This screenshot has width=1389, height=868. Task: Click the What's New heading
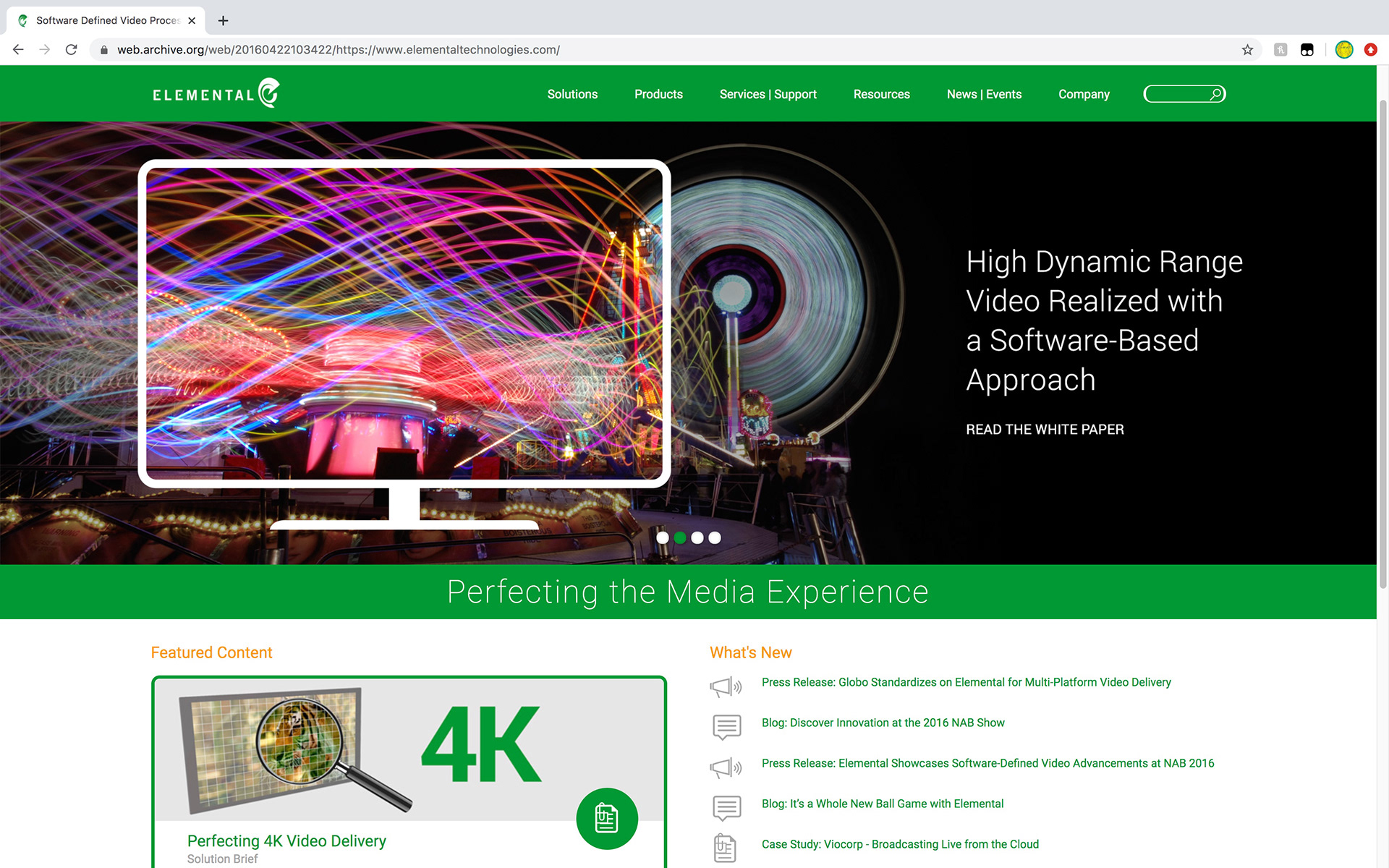click(750, 652)
